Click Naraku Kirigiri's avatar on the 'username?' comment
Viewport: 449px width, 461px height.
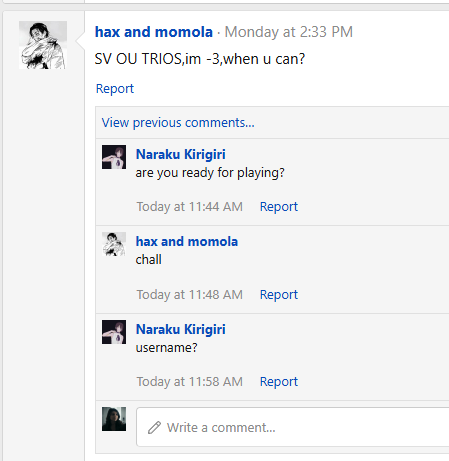click(114, 332)
